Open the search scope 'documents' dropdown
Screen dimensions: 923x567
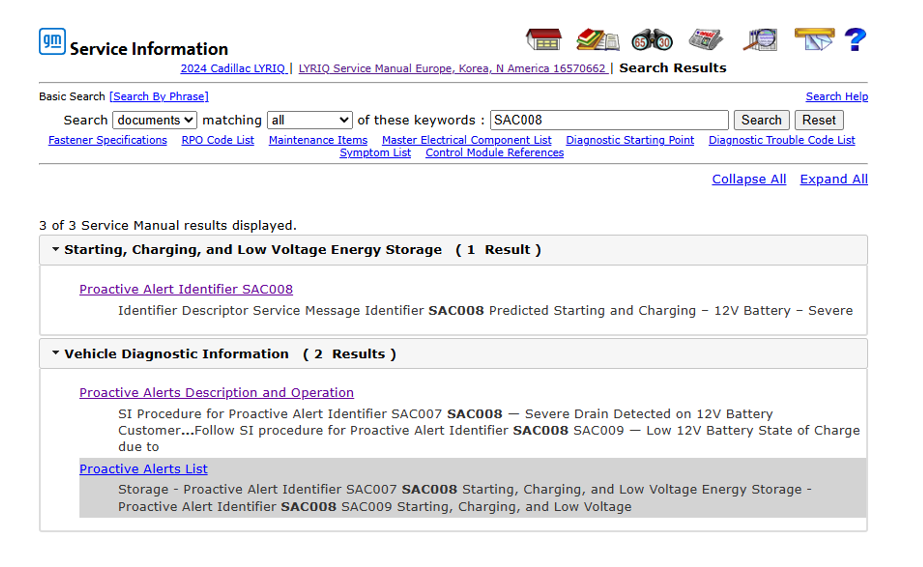pyautogui.click(x=154, y=120)
